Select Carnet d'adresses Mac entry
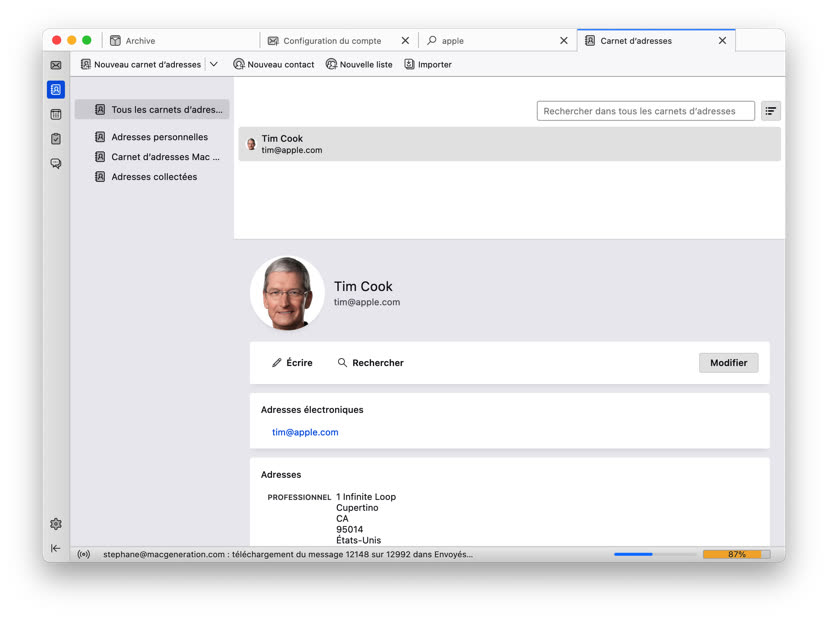Viewport: 828px width, 618px height. click(x=152, y=157)
